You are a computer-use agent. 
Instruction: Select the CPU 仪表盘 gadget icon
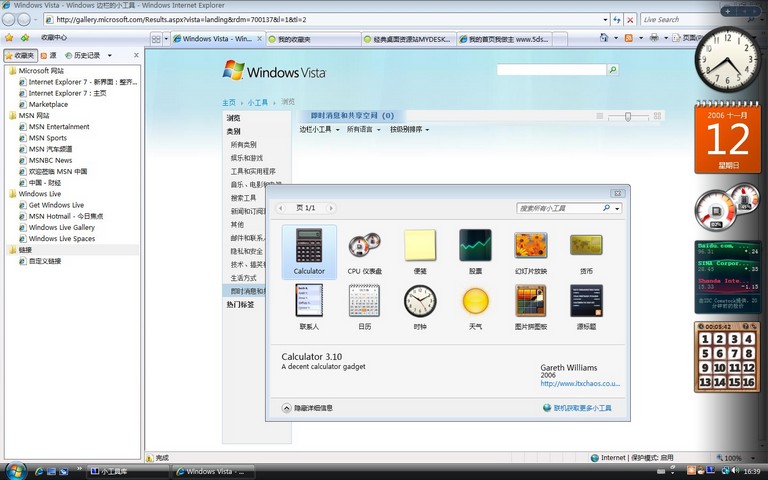tap(364, 245)
